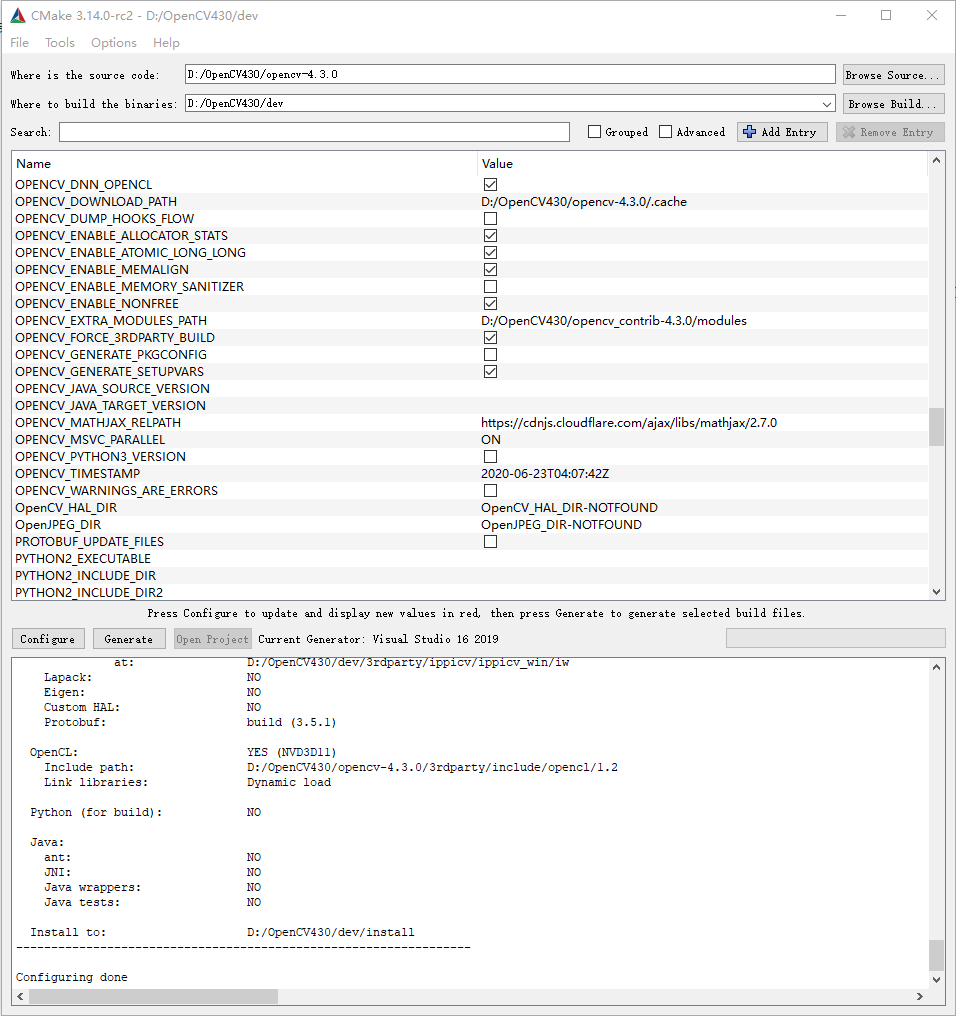Select the PYTHON2_EXECUTABLE row
Viewport: 956px width, 1016px height.
click(x=470, y=559)
